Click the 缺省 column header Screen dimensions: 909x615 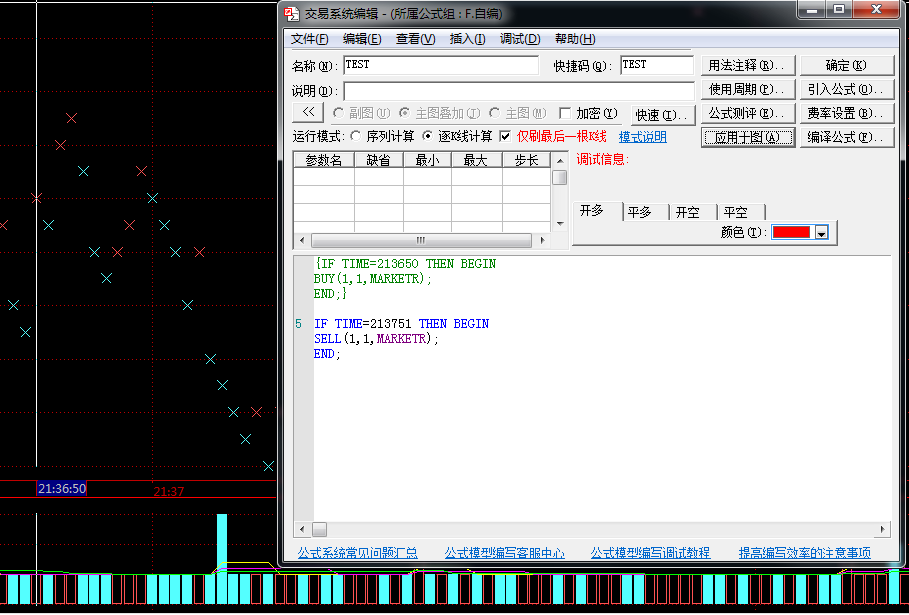[379, 160]
